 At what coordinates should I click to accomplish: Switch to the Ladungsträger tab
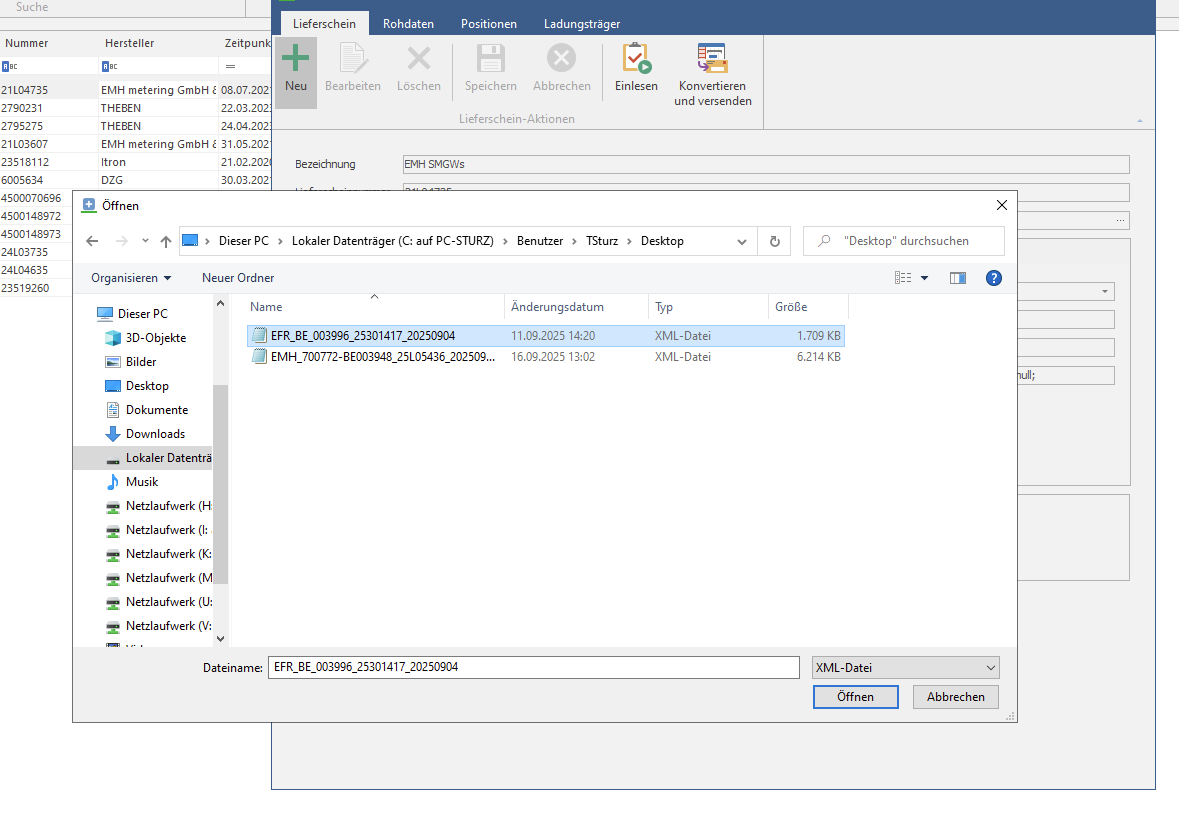(x=581, y=23)
